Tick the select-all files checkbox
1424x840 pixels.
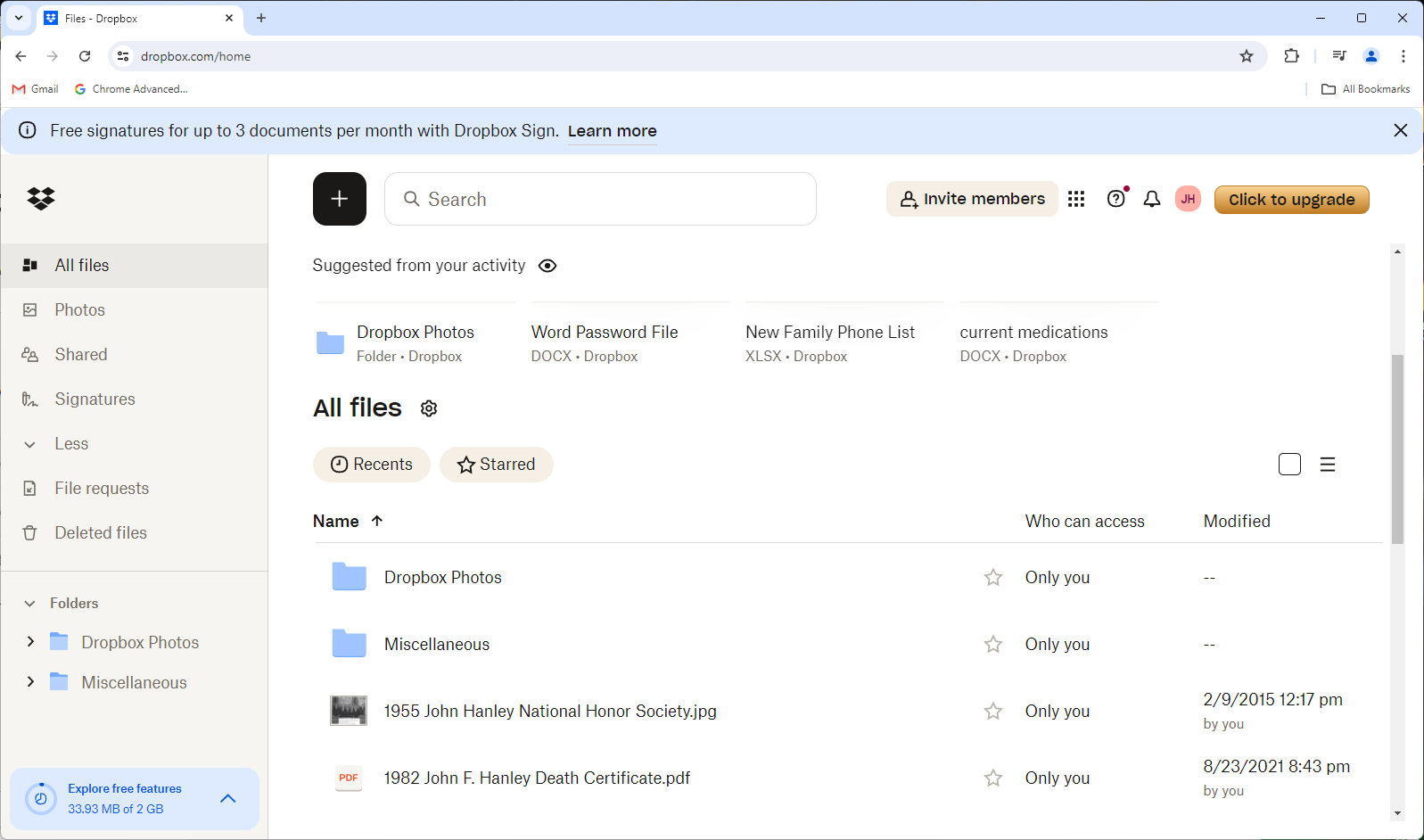coord(1289,465)
